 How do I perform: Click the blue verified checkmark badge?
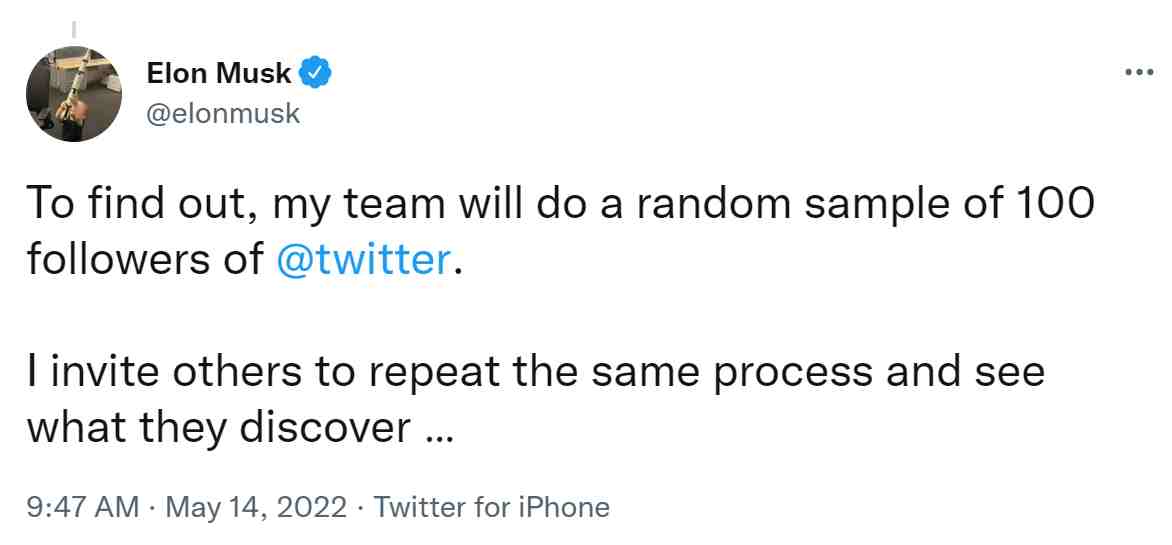[x=315, y=73]
